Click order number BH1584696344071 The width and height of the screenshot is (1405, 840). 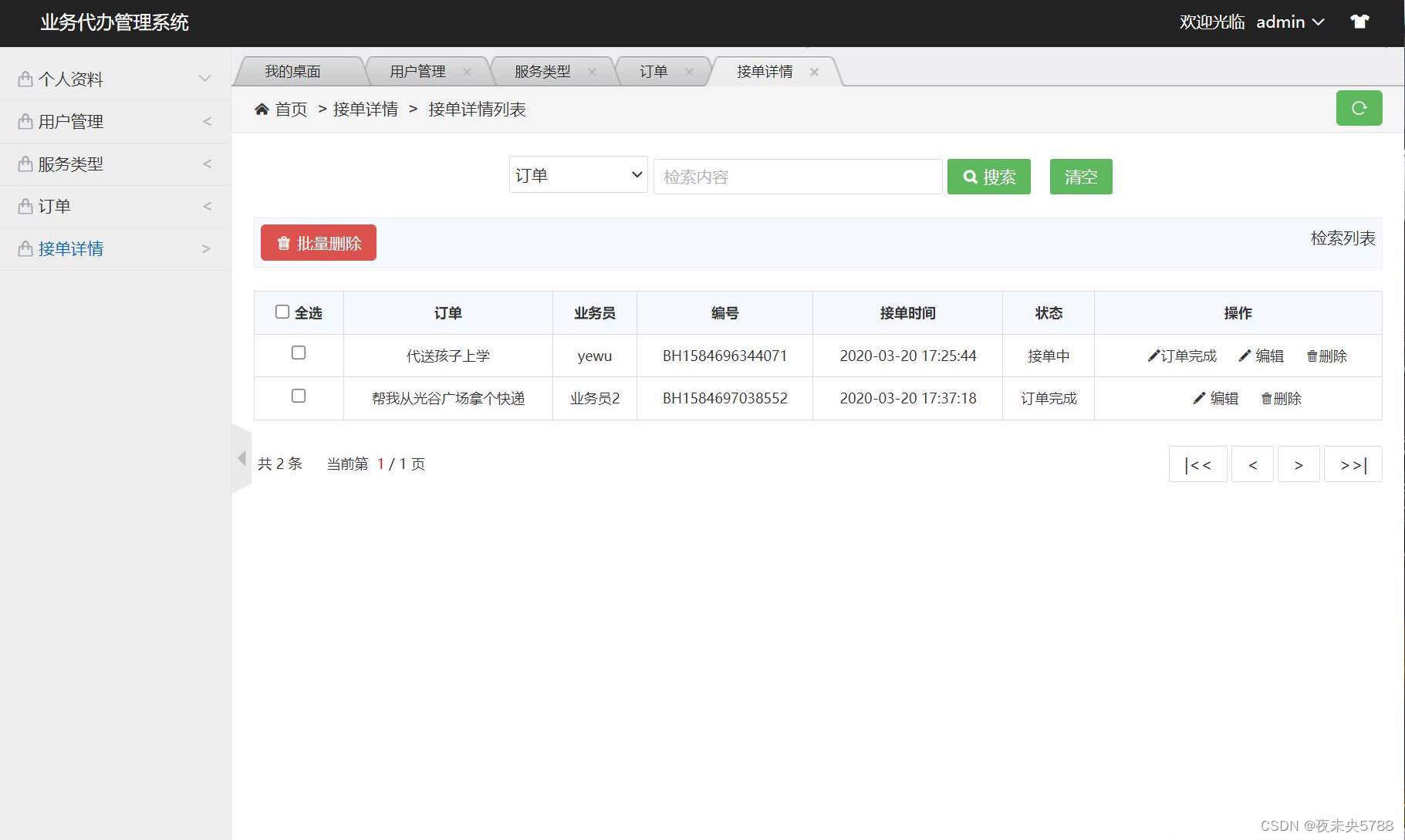[724, 356]
